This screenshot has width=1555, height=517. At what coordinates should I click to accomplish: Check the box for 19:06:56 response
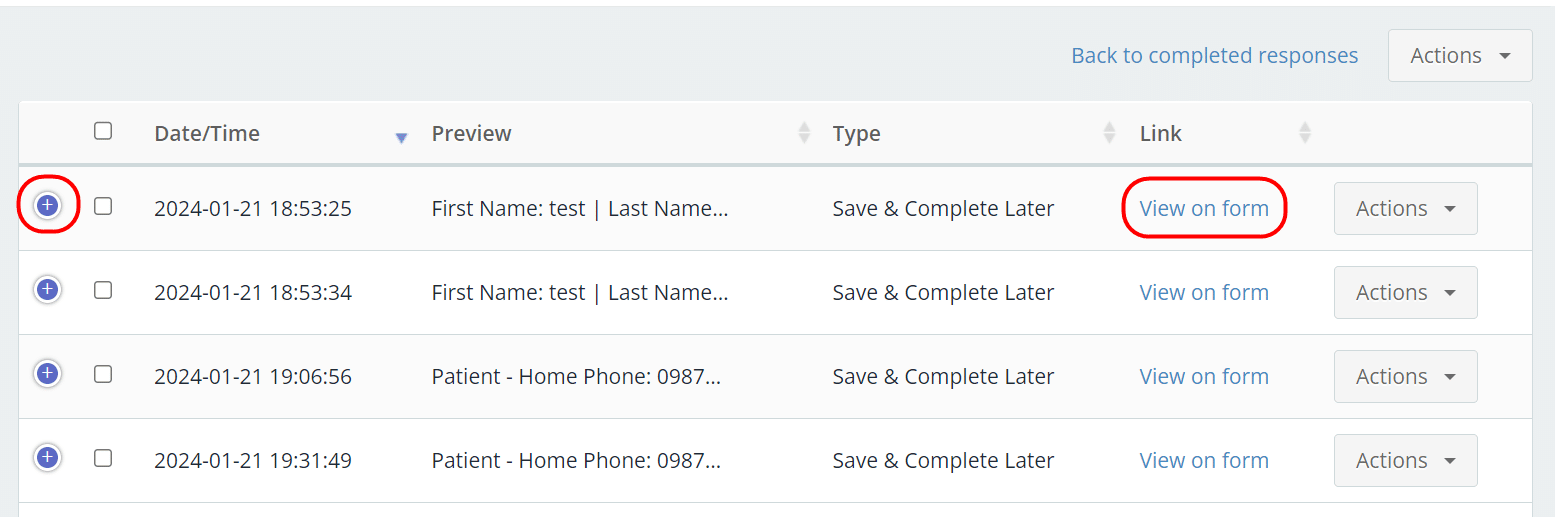pyautogui.click(x=103, y=374)
